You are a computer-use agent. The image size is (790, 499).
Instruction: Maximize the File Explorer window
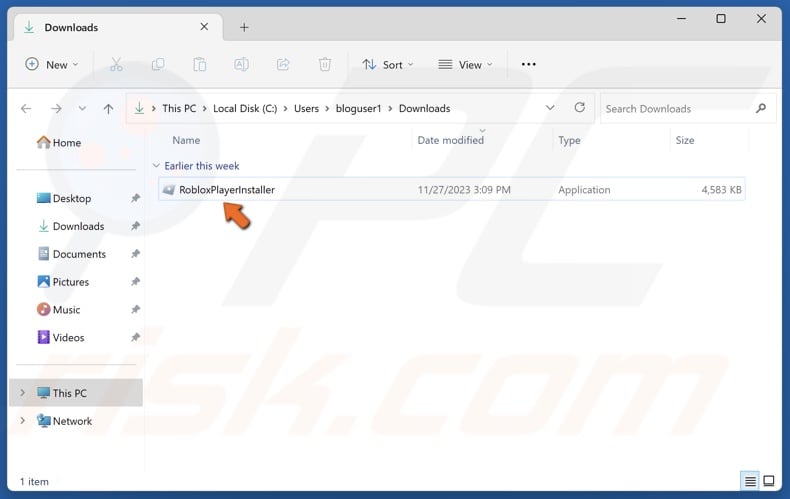pyautogui.click(x=721, y=19)
